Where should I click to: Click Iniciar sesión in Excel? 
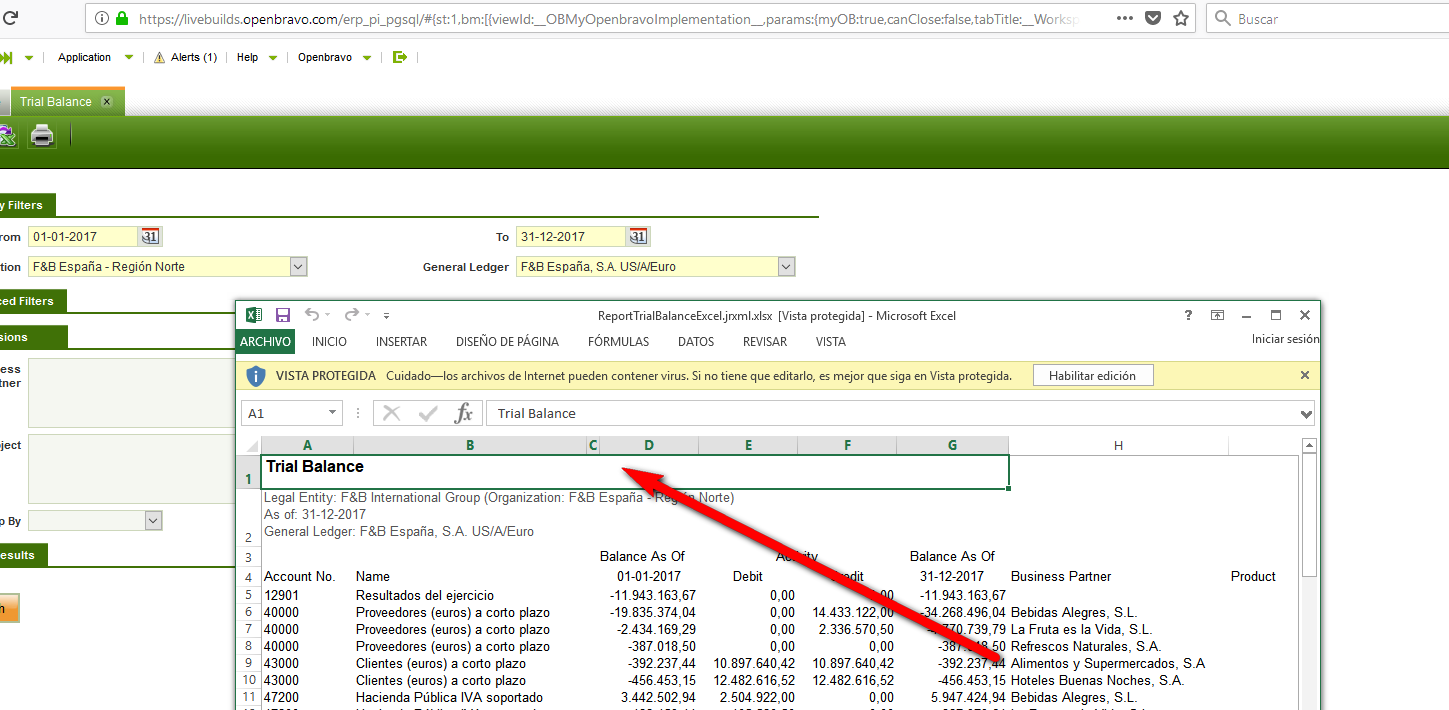pyautogui.click(x=1285, y=339)
